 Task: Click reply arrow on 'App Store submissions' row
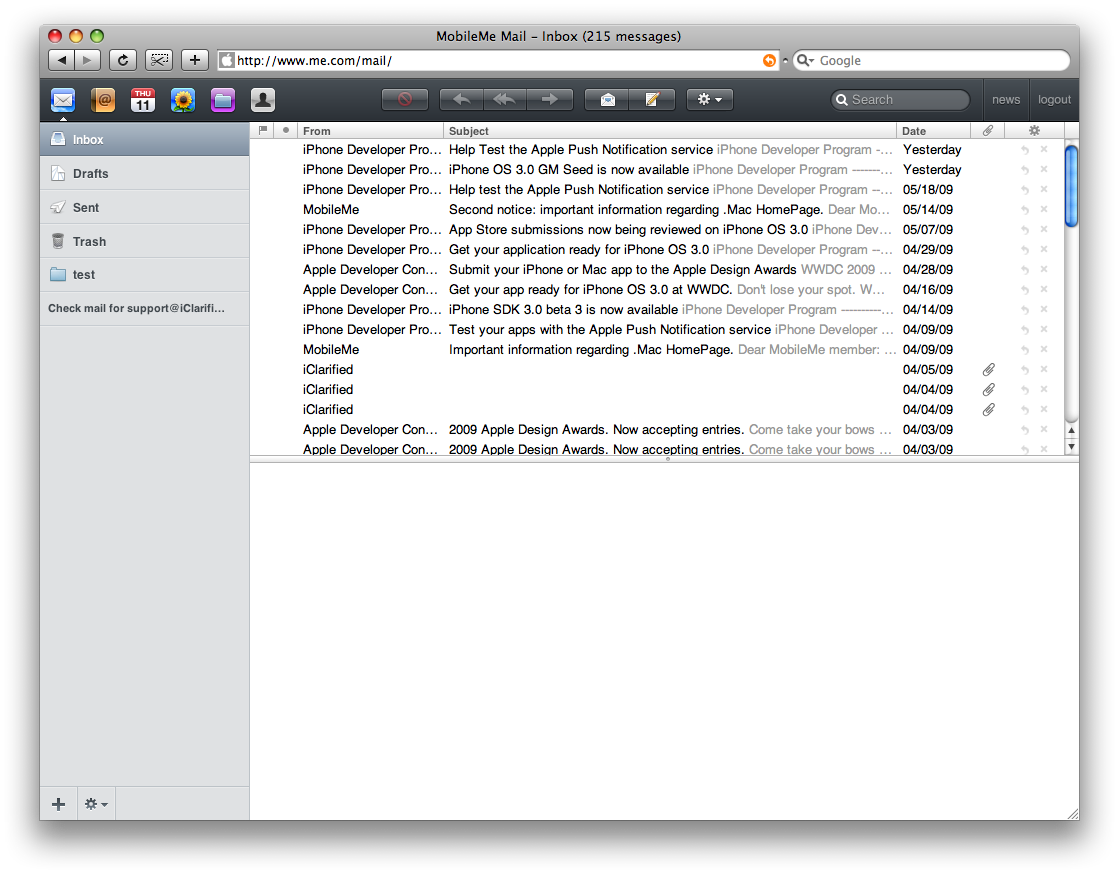pos(1025,230)
